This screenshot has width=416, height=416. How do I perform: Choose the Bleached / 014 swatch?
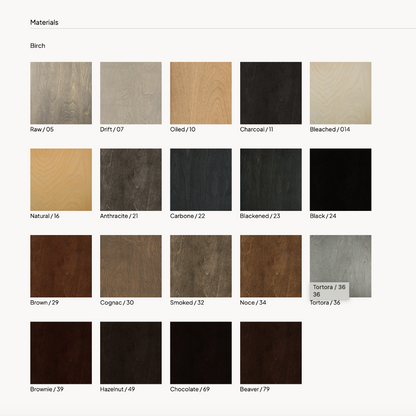(x=341, y=93)
